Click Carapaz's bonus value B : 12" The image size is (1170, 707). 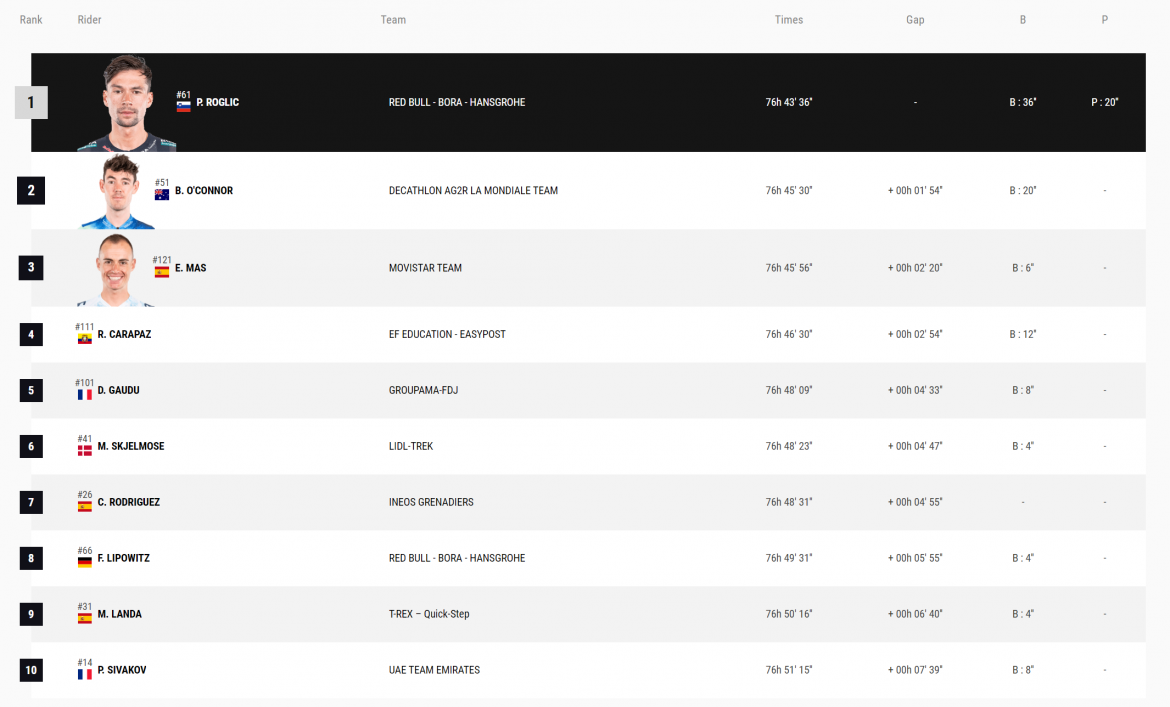pos(1023,334)
